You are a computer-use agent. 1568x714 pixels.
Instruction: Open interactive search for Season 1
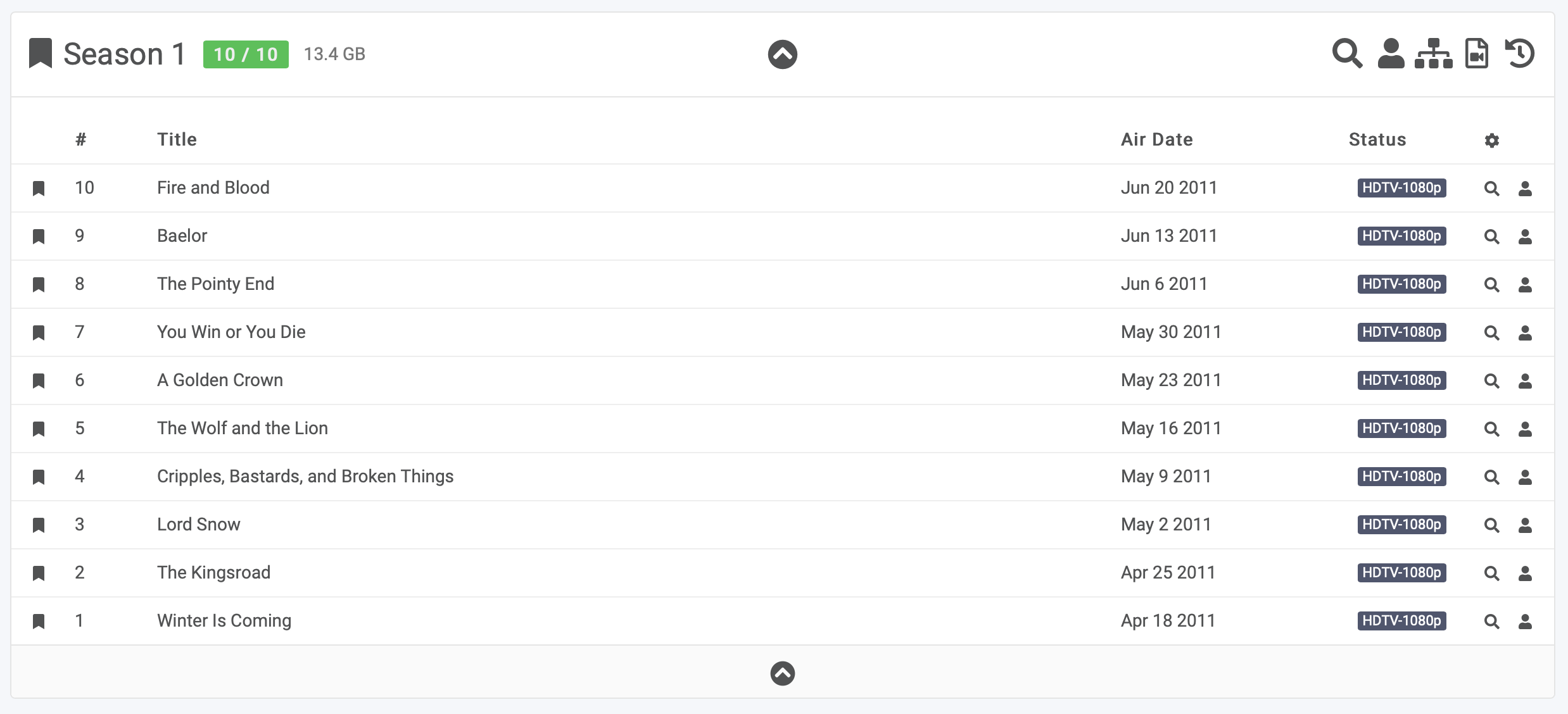(x=1391, y=53)
